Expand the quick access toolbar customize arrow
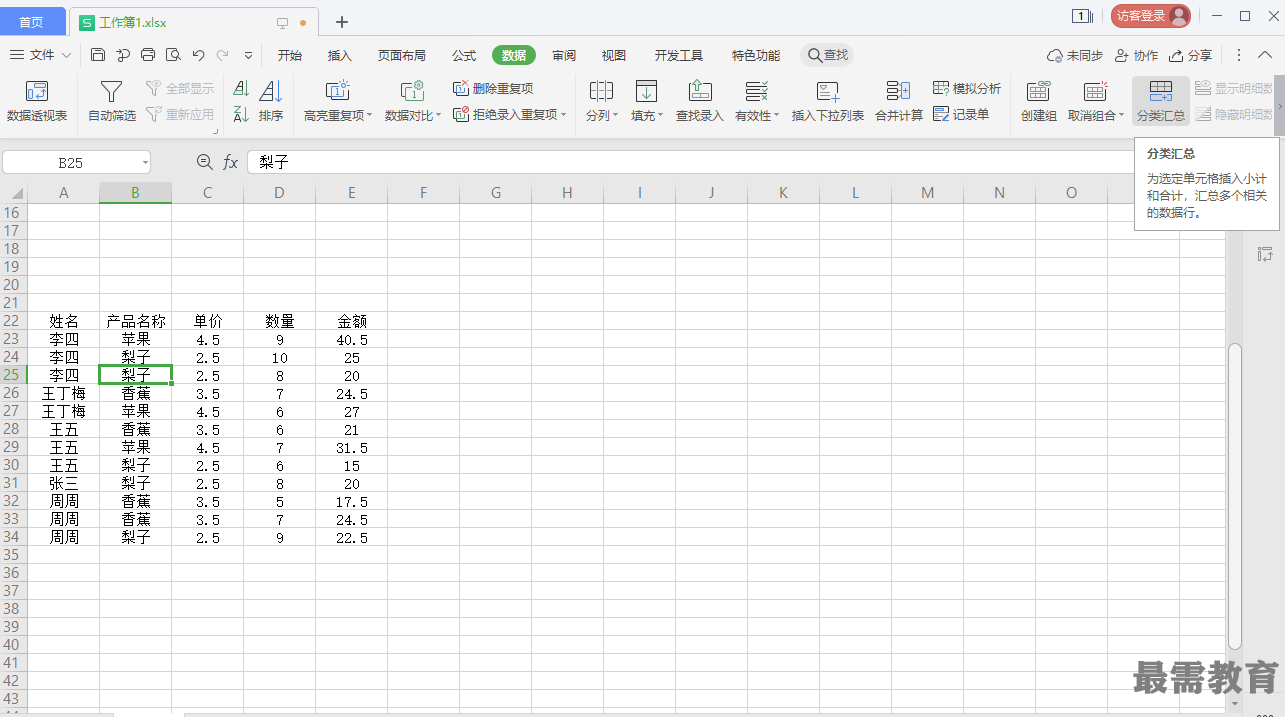Image resolution: width=1285 pixels, height=717 pixels. point(249,55)
